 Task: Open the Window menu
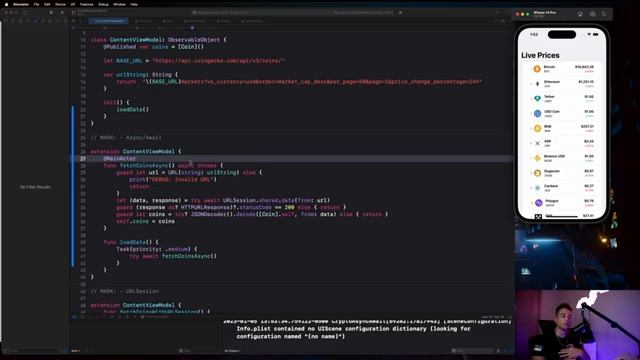(x=119, y=4)
